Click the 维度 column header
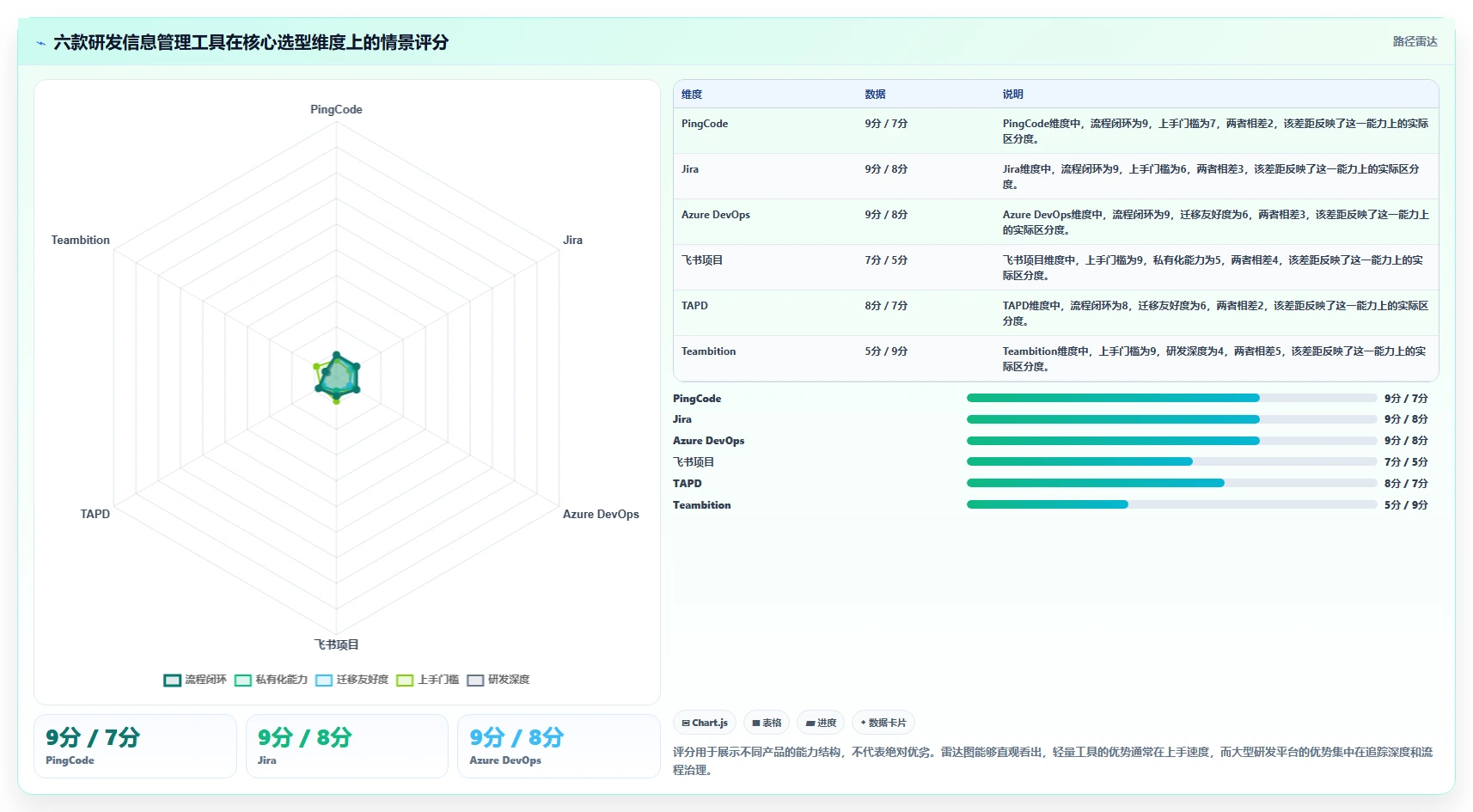1473x812 pixels. 692,95
